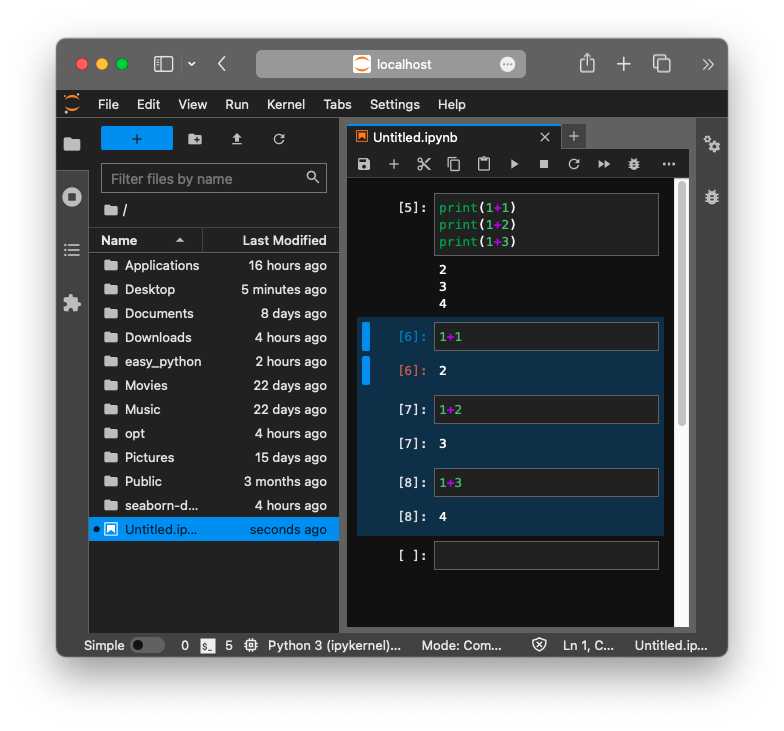The height and width of the screenshot is (731, 784).
Task: Open the Kernel menu
Action: (286, 104)
